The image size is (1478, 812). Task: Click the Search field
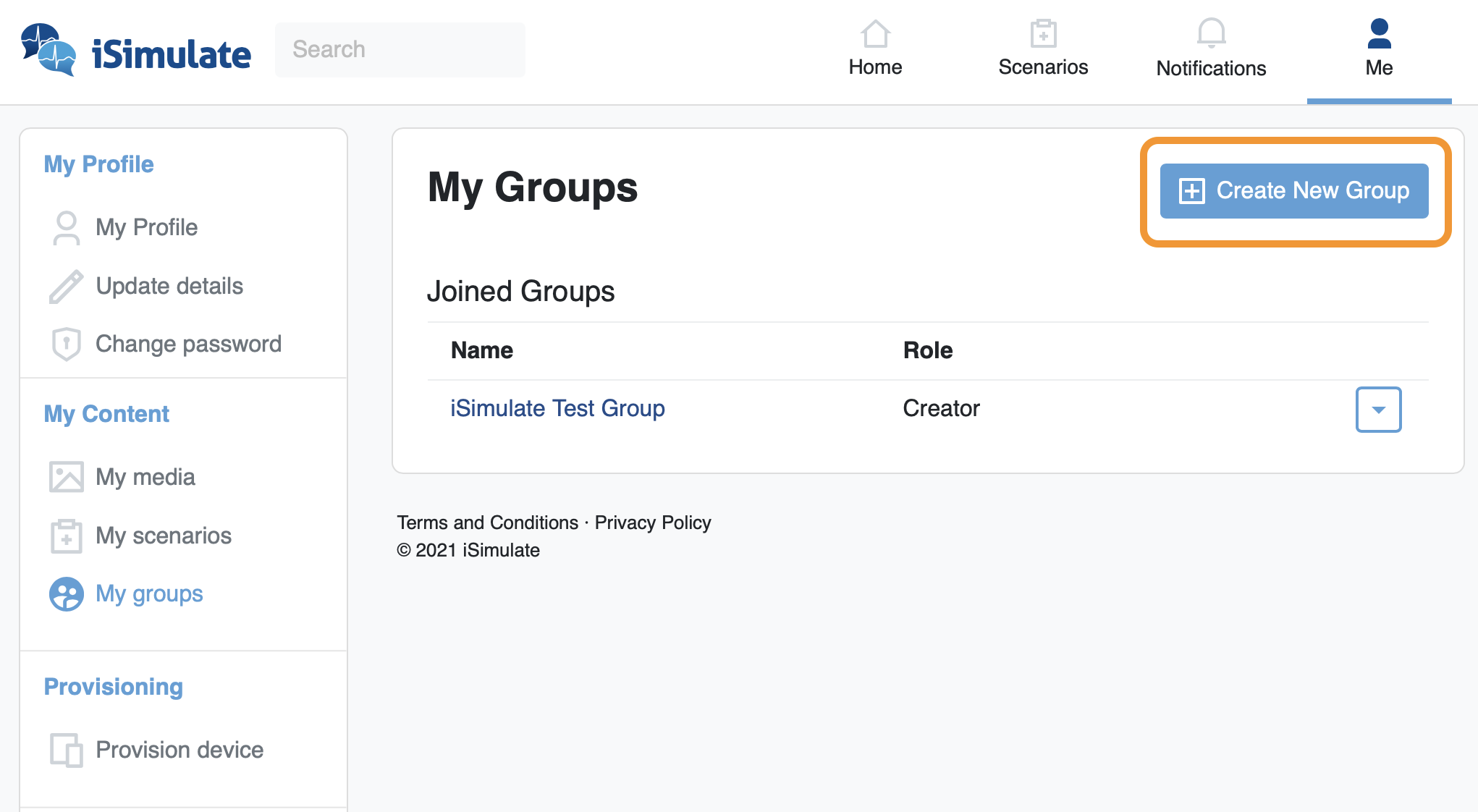400,48
